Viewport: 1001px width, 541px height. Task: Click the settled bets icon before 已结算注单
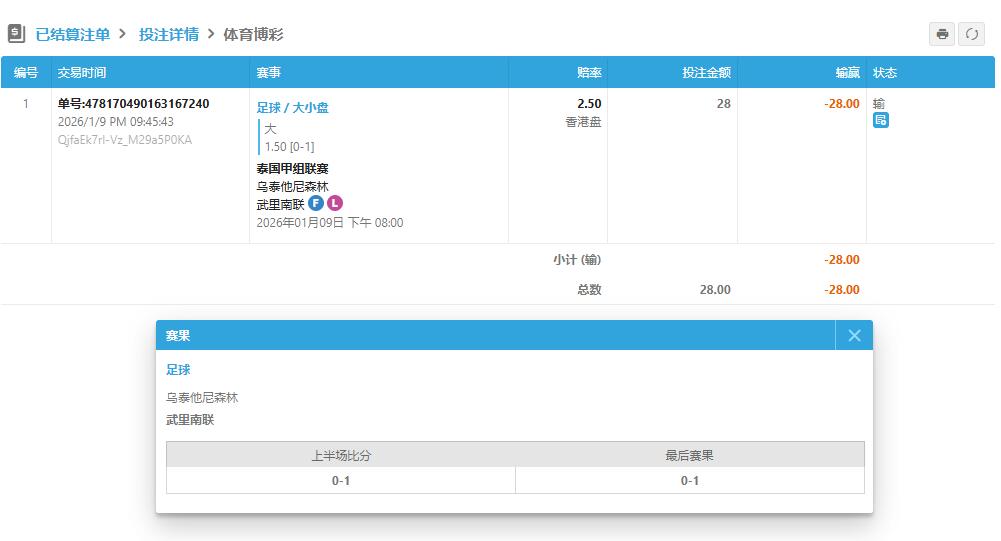pos(16,34)
